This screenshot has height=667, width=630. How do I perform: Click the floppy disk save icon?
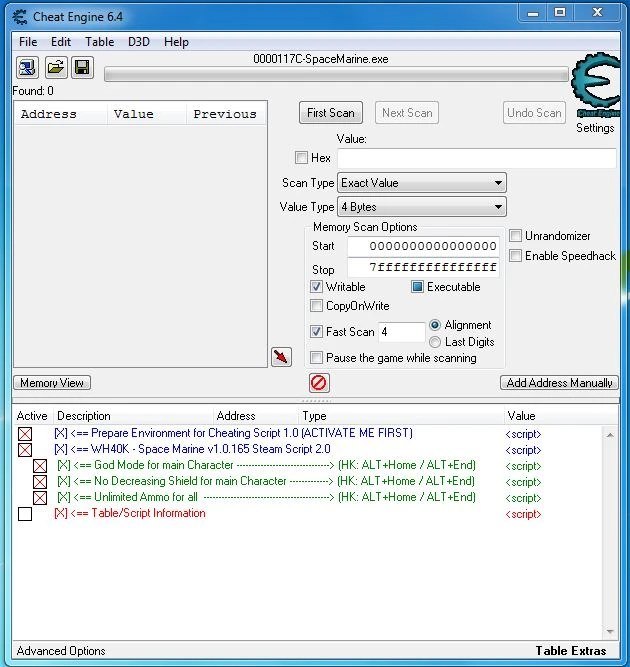pyautogui.click(x=82, y=68)
